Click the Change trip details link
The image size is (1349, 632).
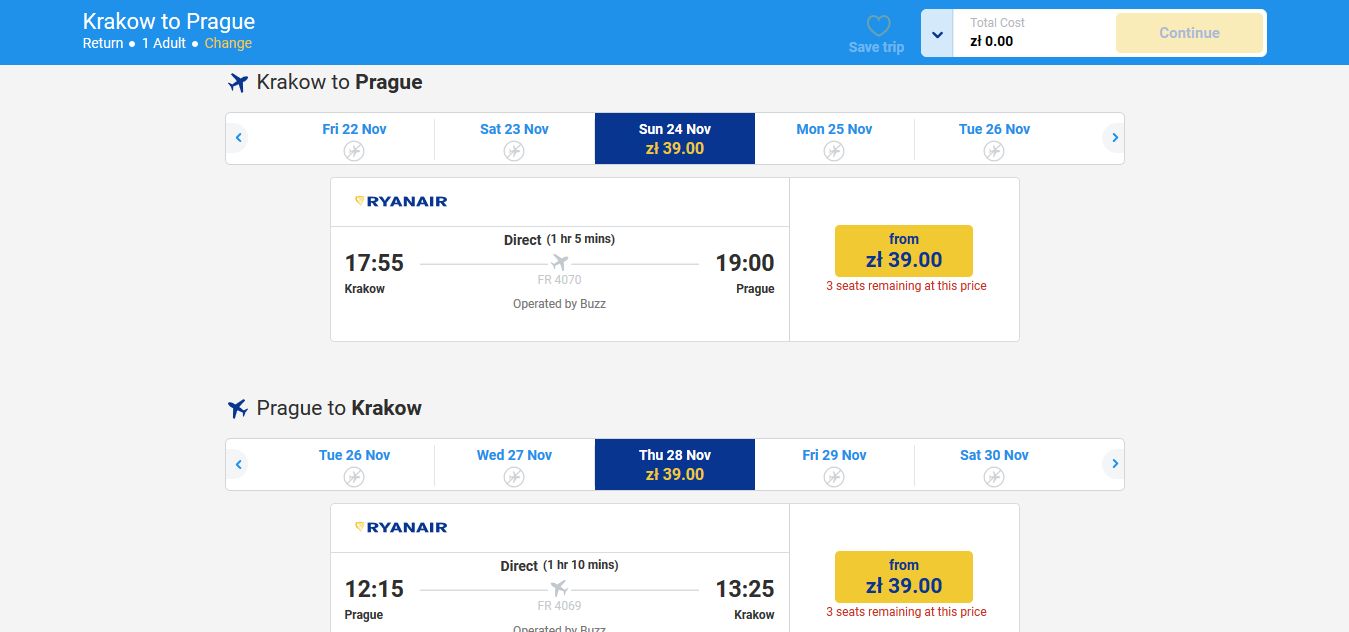click(x=228, y=43)
